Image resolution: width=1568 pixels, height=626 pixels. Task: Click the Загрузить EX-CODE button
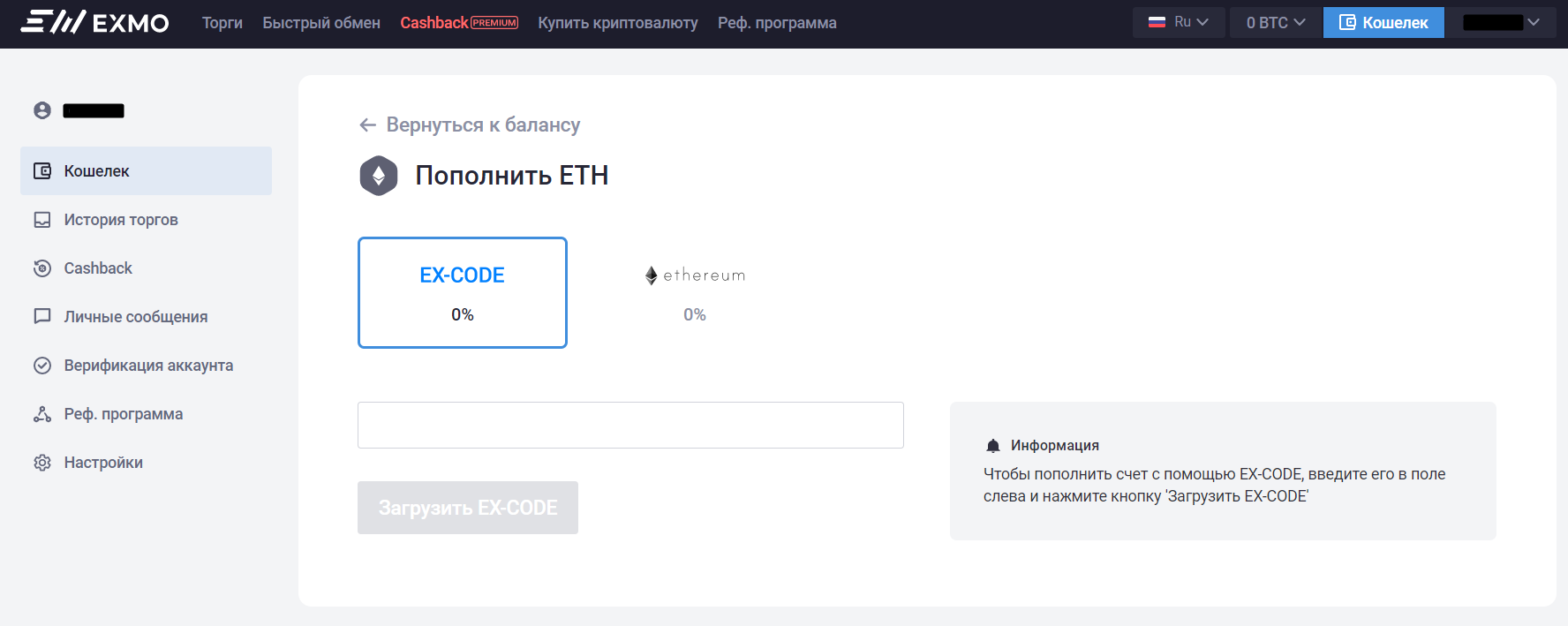[x=468, y=508]
